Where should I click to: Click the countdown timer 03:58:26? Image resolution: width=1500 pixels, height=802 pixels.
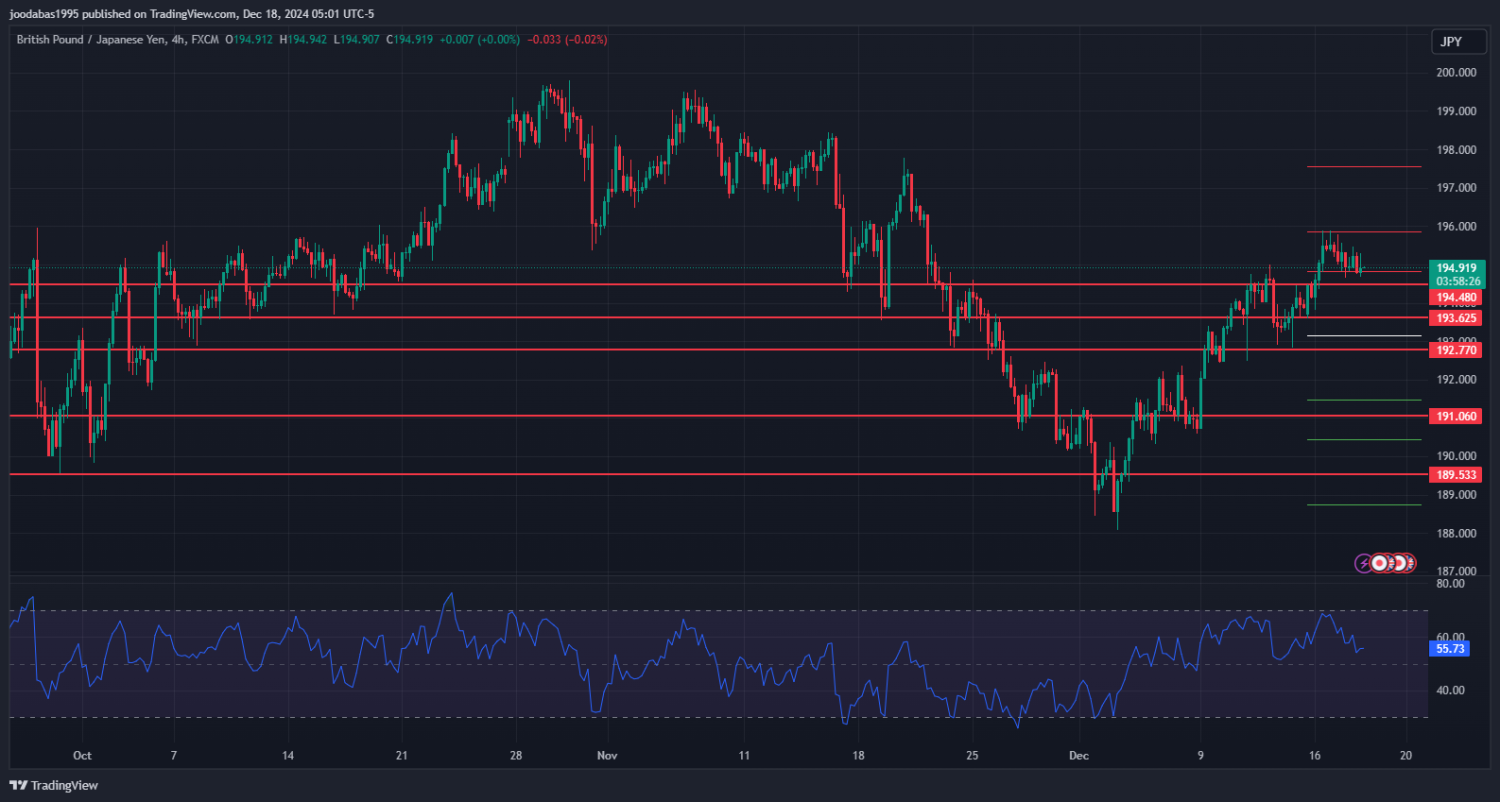(1458, 282)
